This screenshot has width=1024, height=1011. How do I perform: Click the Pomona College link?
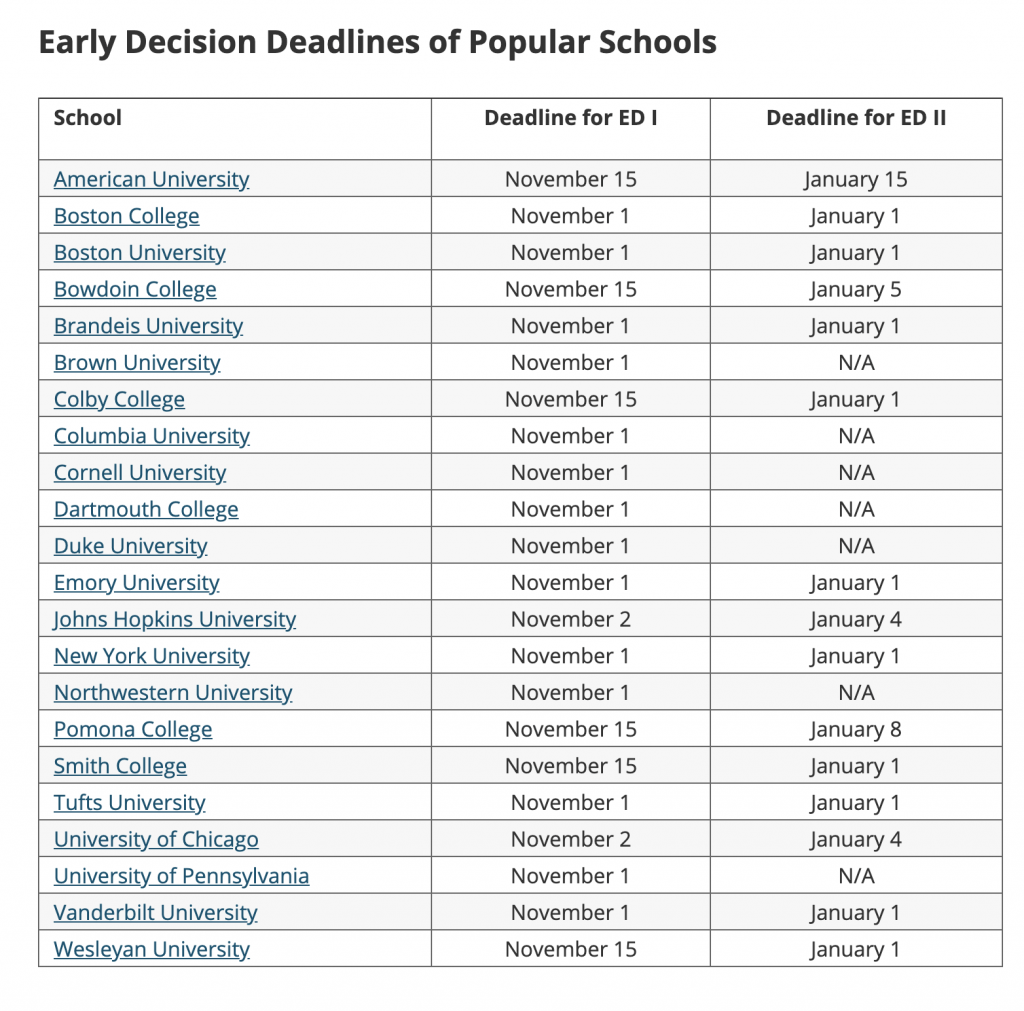pos(133,730)
